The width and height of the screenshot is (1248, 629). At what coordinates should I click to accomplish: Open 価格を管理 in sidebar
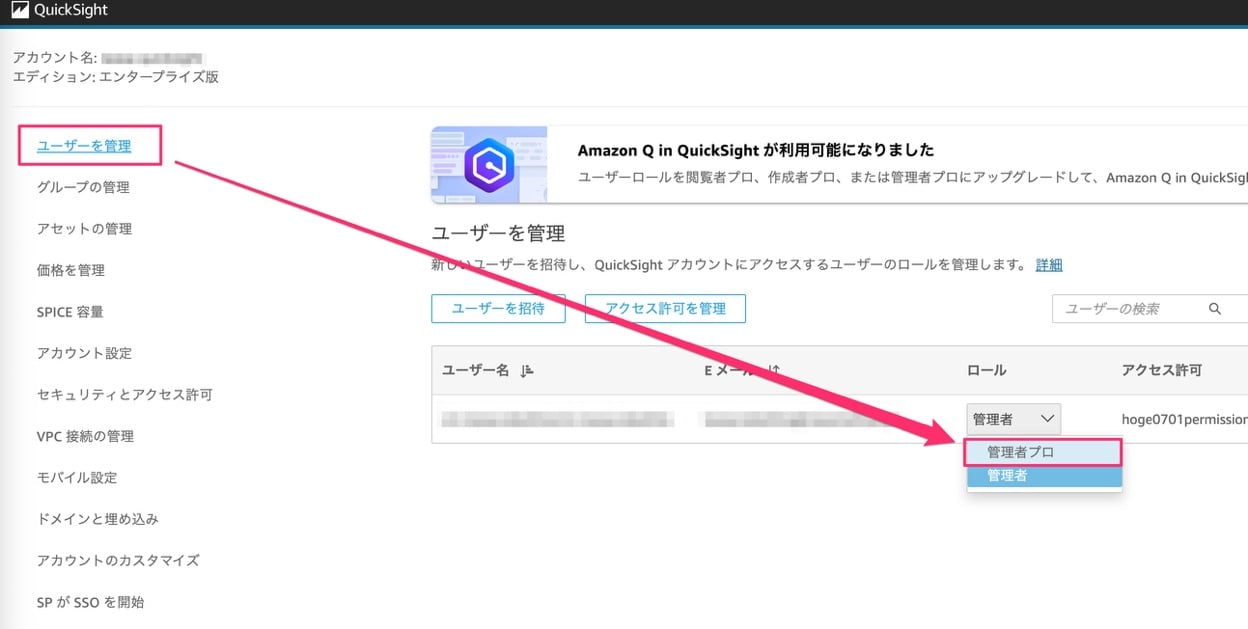click(x=71, y=270)
